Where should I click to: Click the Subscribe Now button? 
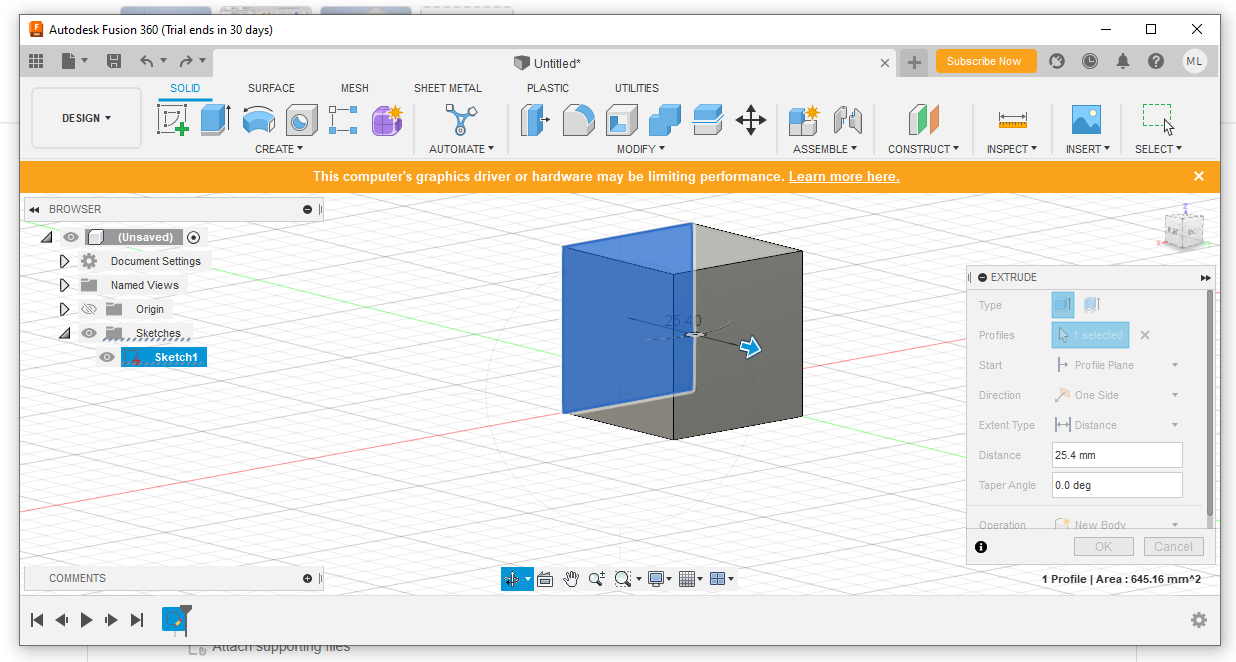tap(985, 61)
